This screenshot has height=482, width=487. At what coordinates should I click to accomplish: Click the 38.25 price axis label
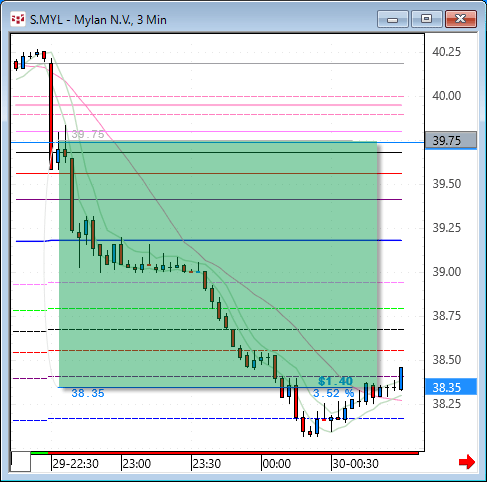pos(447,404)
